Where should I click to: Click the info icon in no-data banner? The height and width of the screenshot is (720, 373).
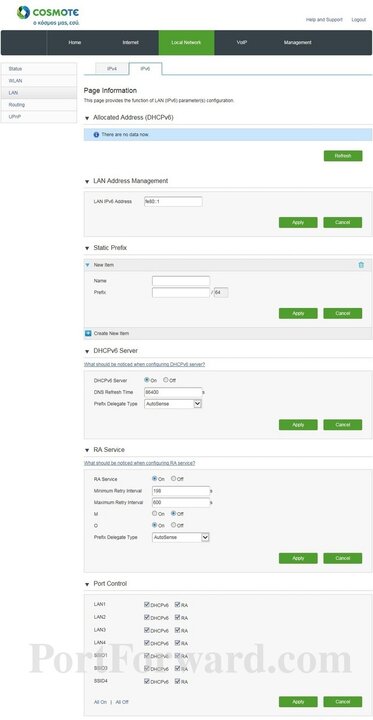point(96,135)
